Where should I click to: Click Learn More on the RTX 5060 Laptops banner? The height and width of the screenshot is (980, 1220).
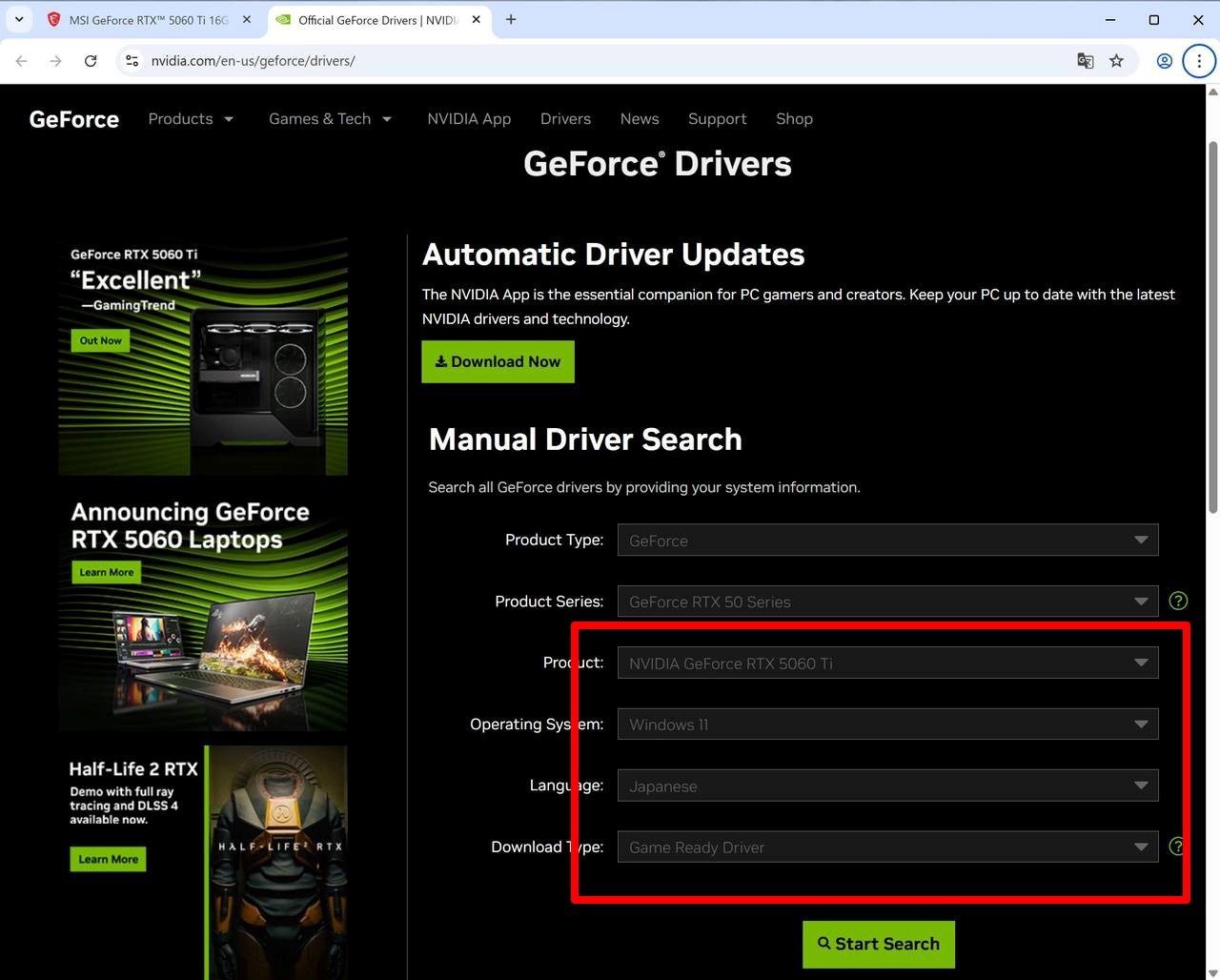107,572
